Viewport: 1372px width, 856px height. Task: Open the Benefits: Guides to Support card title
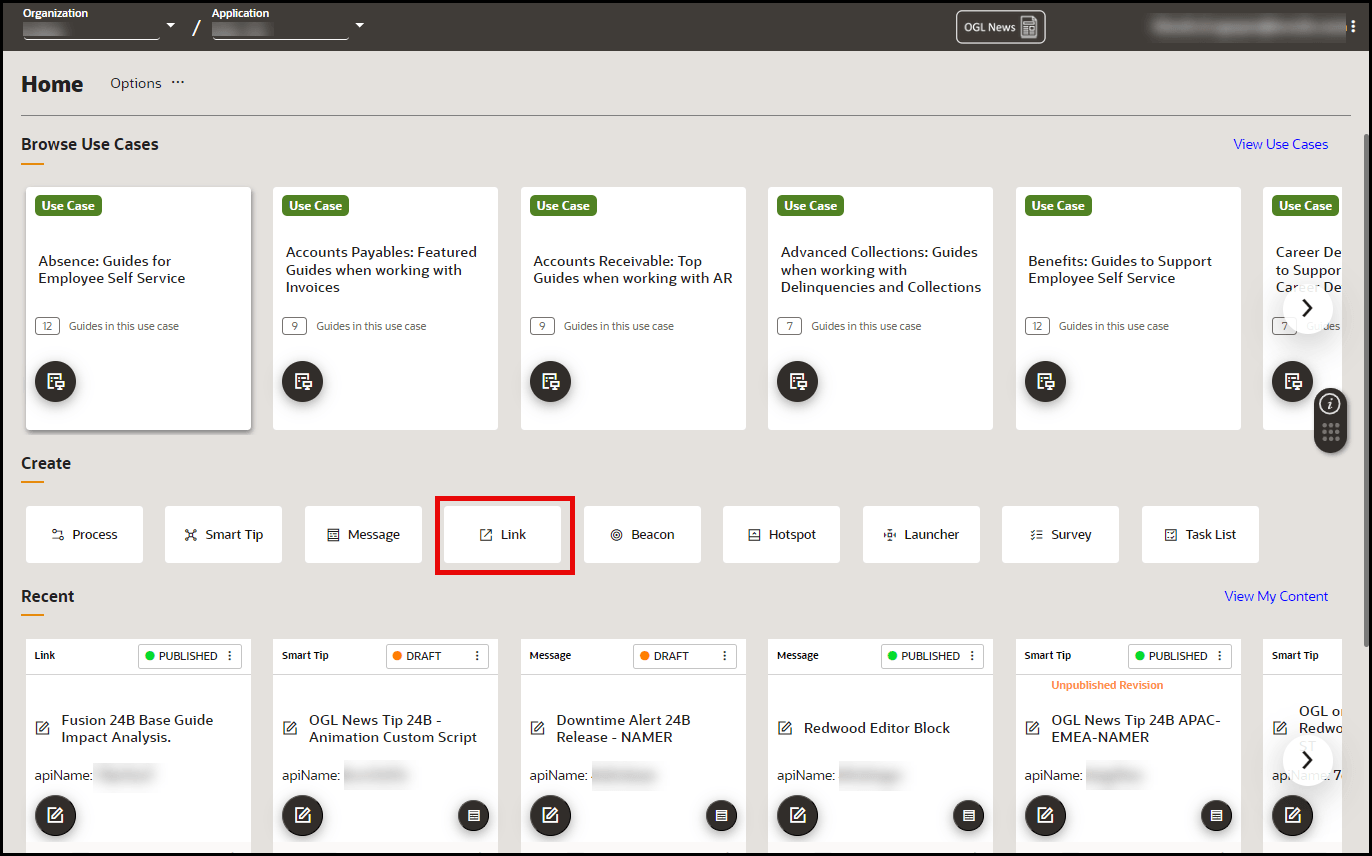coord(1120,270)
